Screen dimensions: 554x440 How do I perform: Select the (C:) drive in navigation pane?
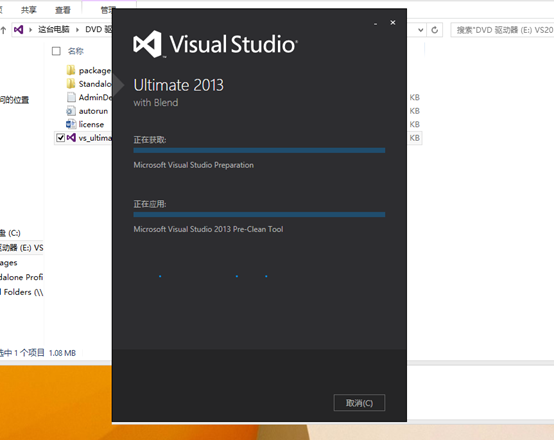(11, 233)
